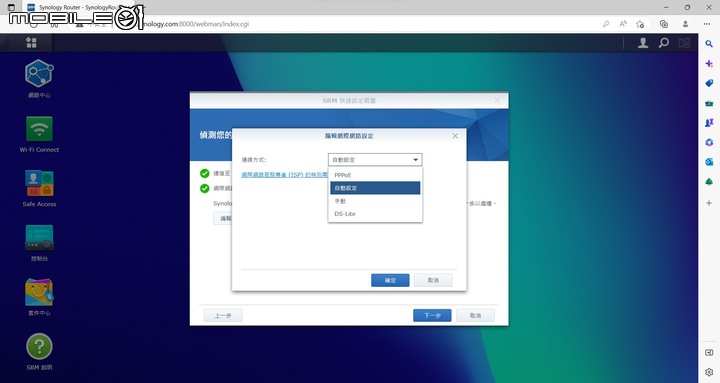Image resolution: width=720 pixels, height=383 pixels.
Task: Open the Safe Access desktop icon
Action: point(39,183)
